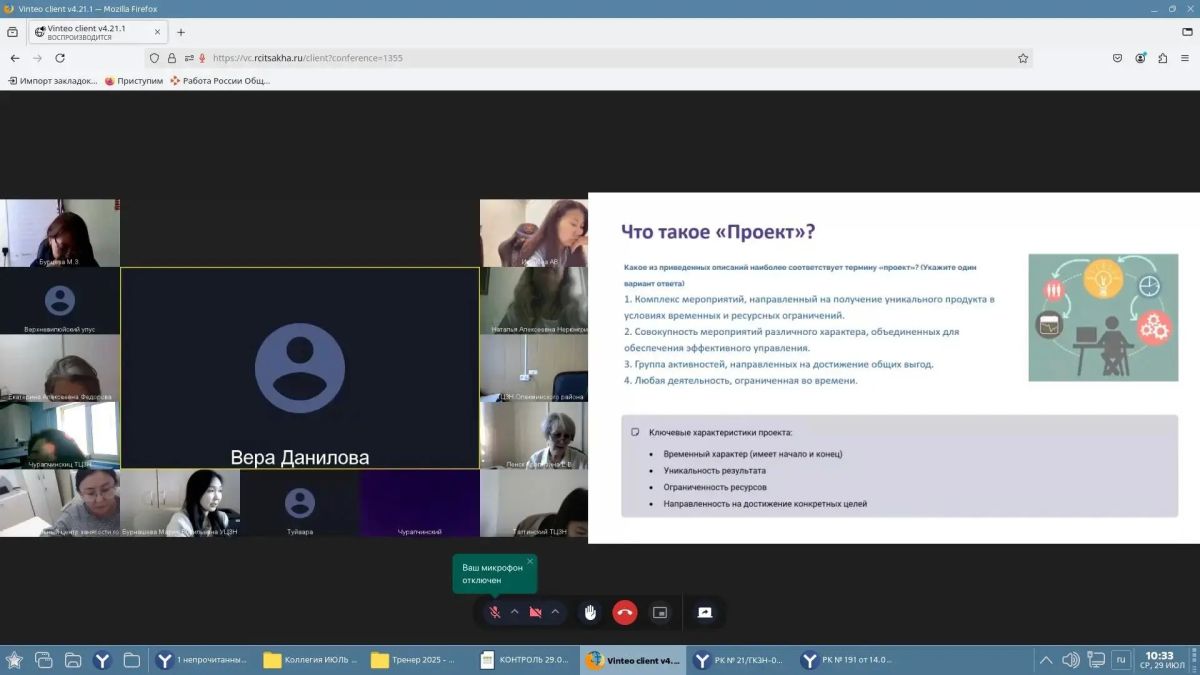Open site security lock information
1200x675 pixels.
point(172,58)
